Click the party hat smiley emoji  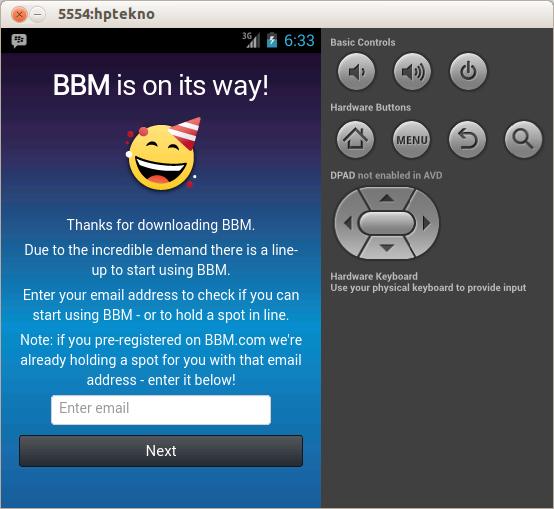pyautogui.click(x=163, y=154)
